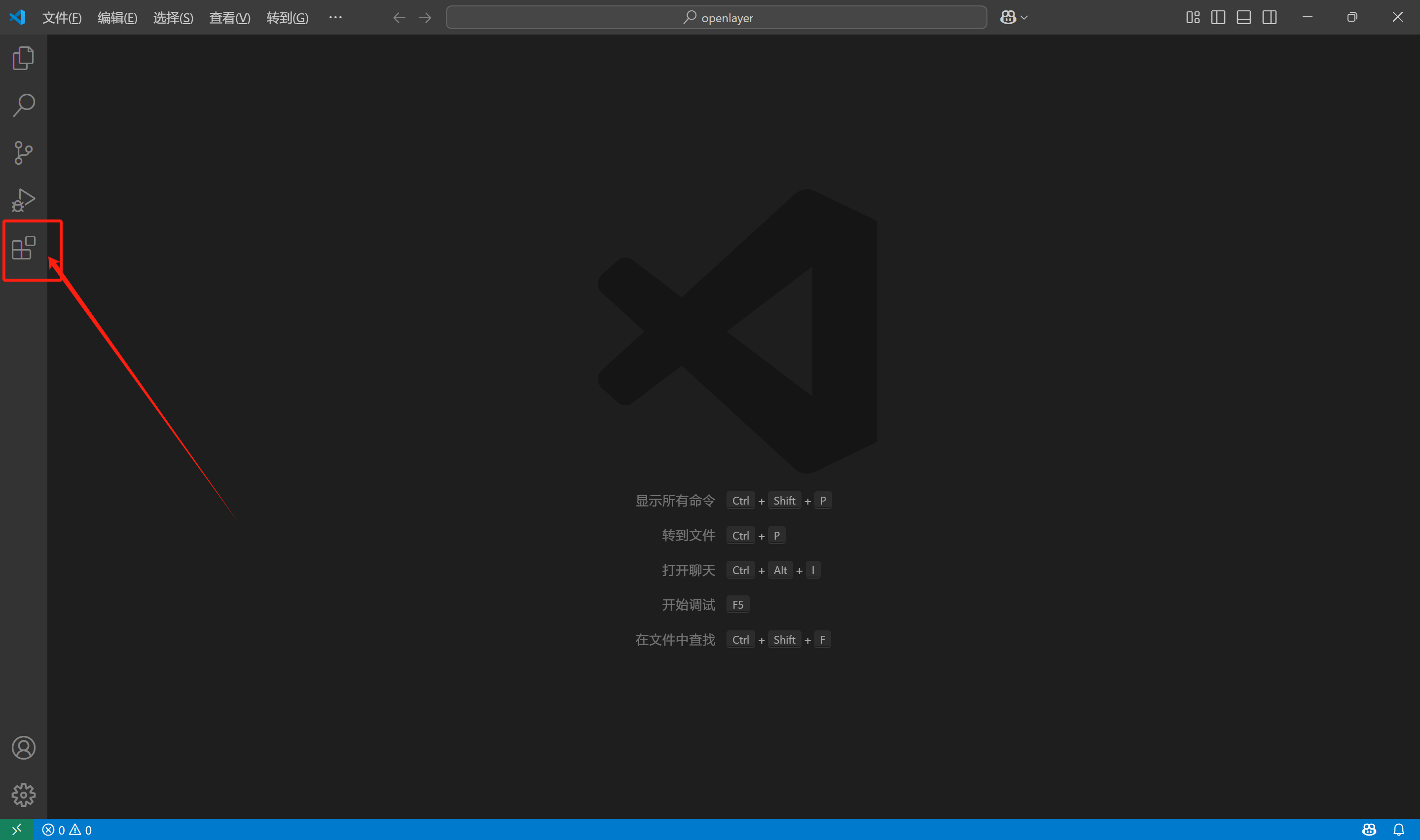Click the remote window status bar icon
The height and width of the screenshot is (840, 1420).
coord(16,829)
